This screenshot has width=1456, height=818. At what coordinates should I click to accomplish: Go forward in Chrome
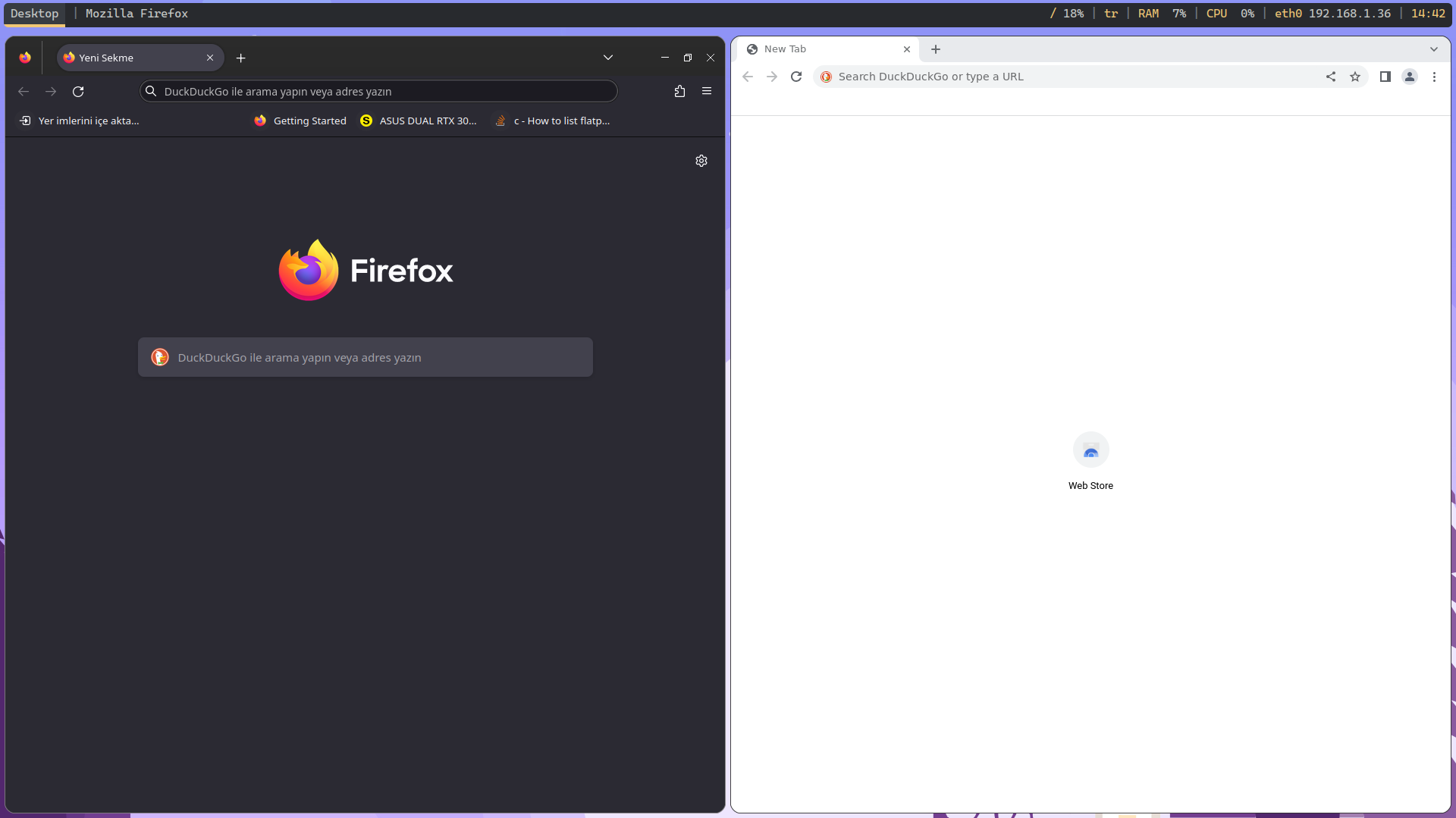tap(772, 77)
